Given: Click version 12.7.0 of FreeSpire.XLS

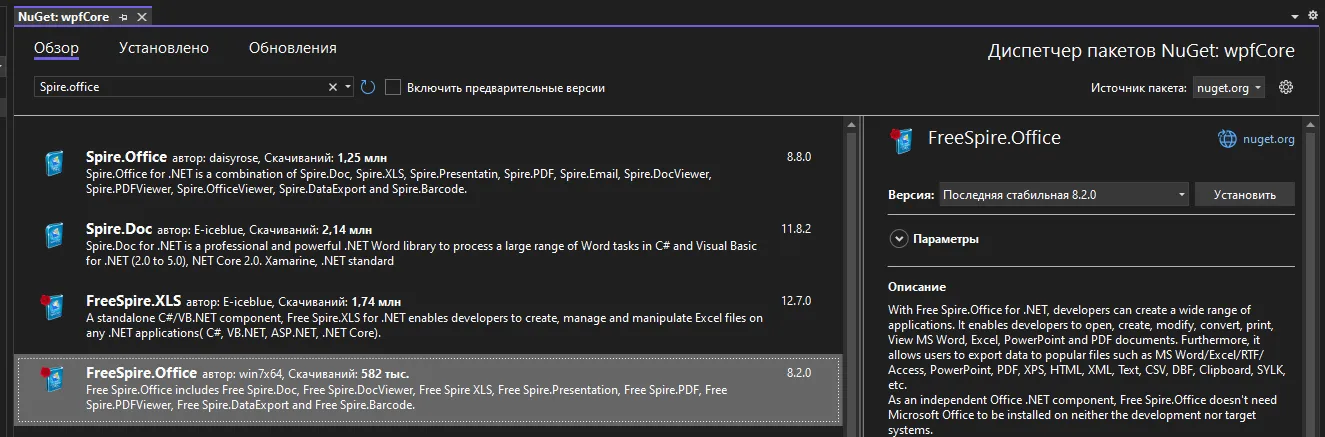Looking at the screenshot, I should [796, 300].
